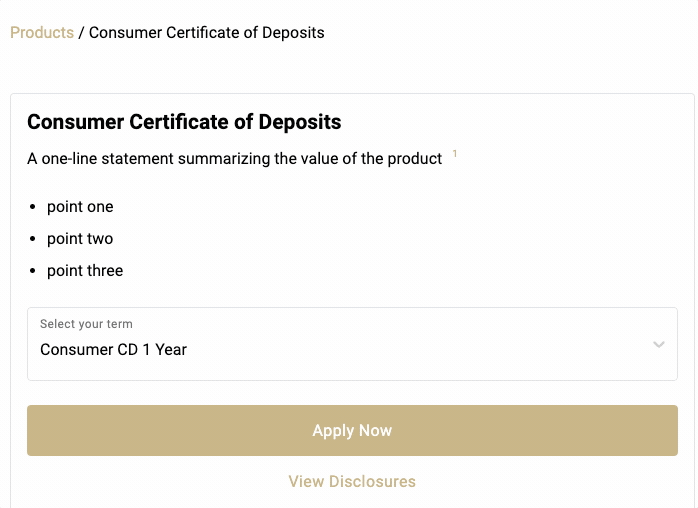The height and width of the screenshot is (508, 698).
Task: Open the Select your term dropdown
Action: (352, 344)
